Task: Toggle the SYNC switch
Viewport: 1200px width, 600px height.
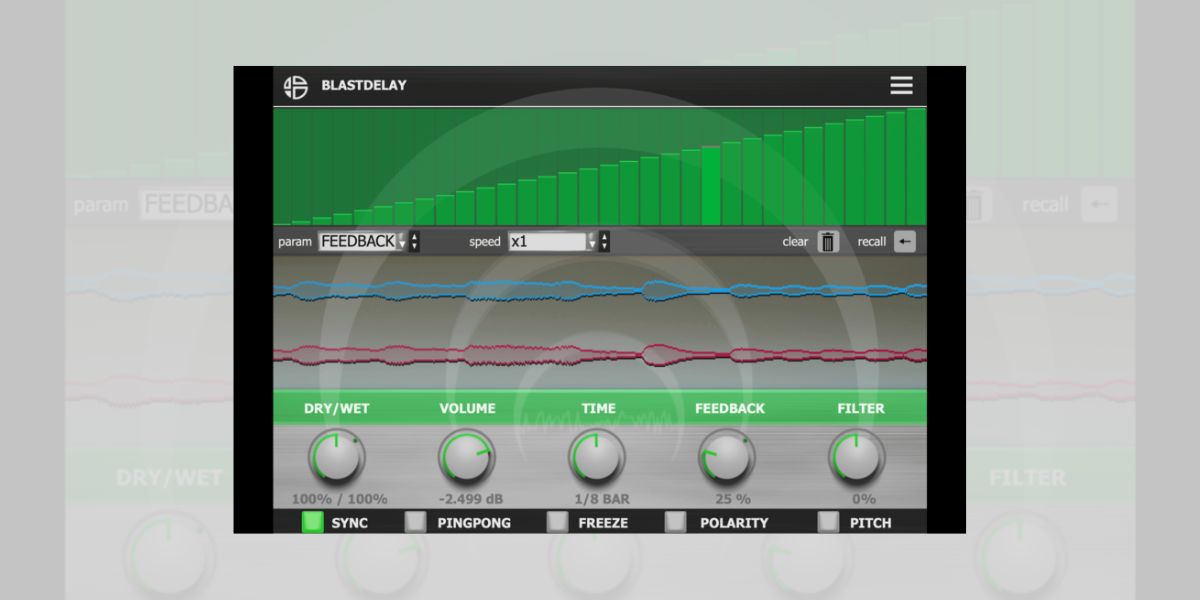Action: (x=313, y=522)
